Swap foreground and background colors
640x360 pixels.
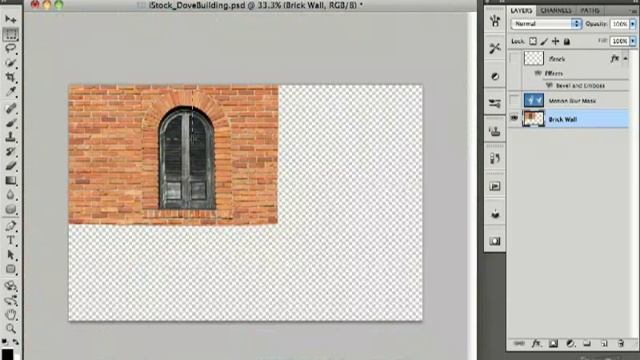click(x=16, y=341)
